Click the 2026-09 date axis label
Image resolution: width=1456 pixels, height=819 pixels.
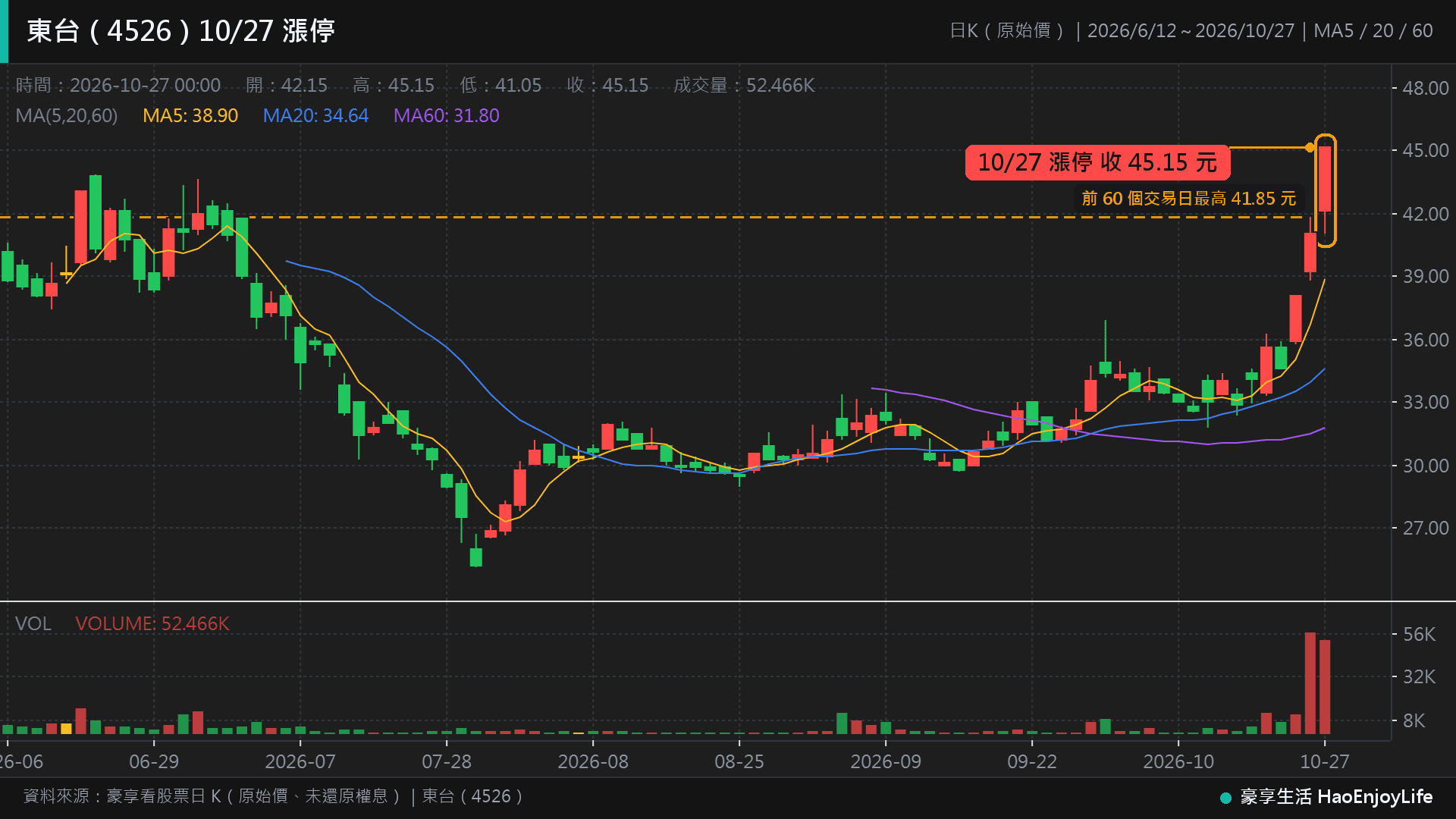pyautogui.click(x=886, y=761)
